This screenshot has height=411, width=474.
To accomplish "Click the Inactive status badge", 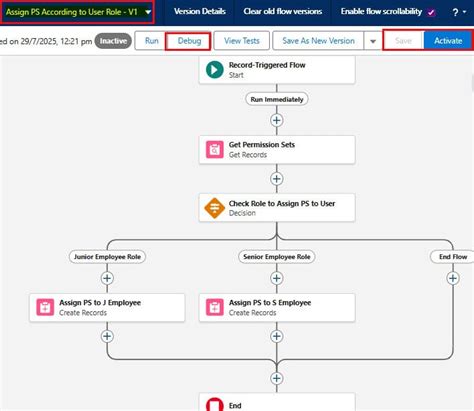I will (113, 41).
